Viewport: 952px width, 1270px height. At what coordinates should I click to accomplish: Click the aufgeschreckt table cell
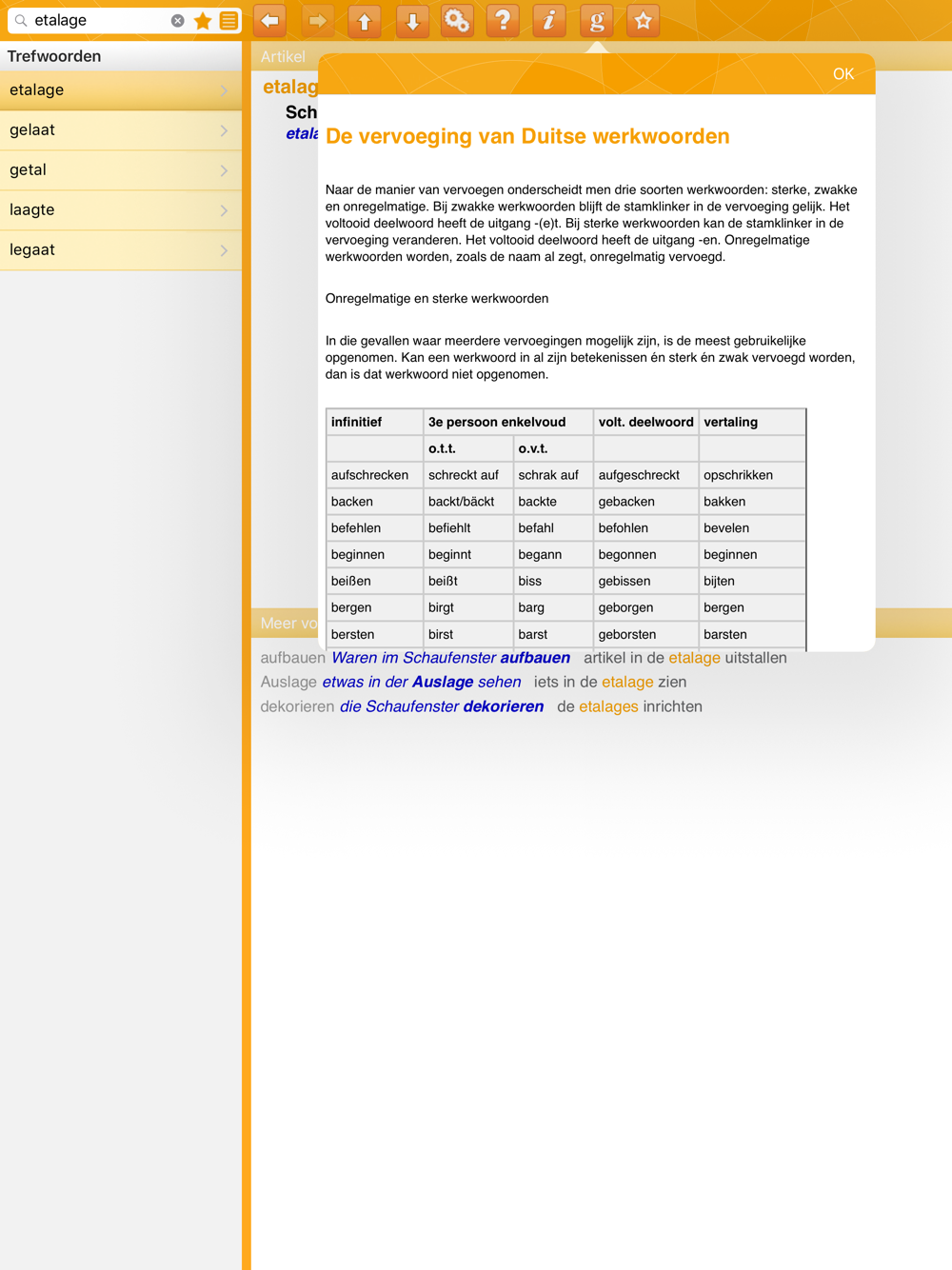tap(646, 475)
